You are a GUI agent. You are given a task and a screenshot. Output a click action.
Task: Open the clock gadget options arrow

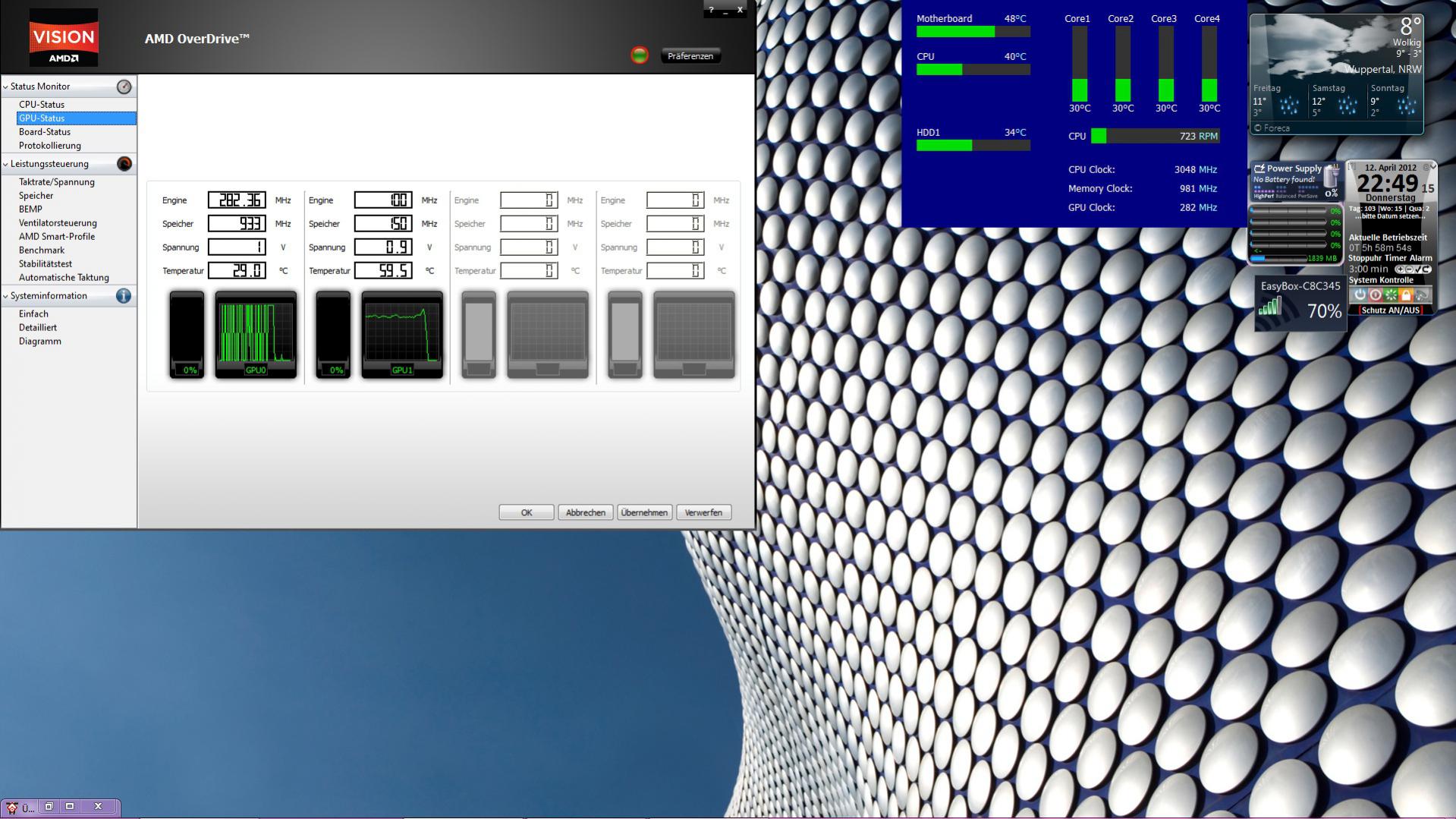click(x=1432, y=166)
